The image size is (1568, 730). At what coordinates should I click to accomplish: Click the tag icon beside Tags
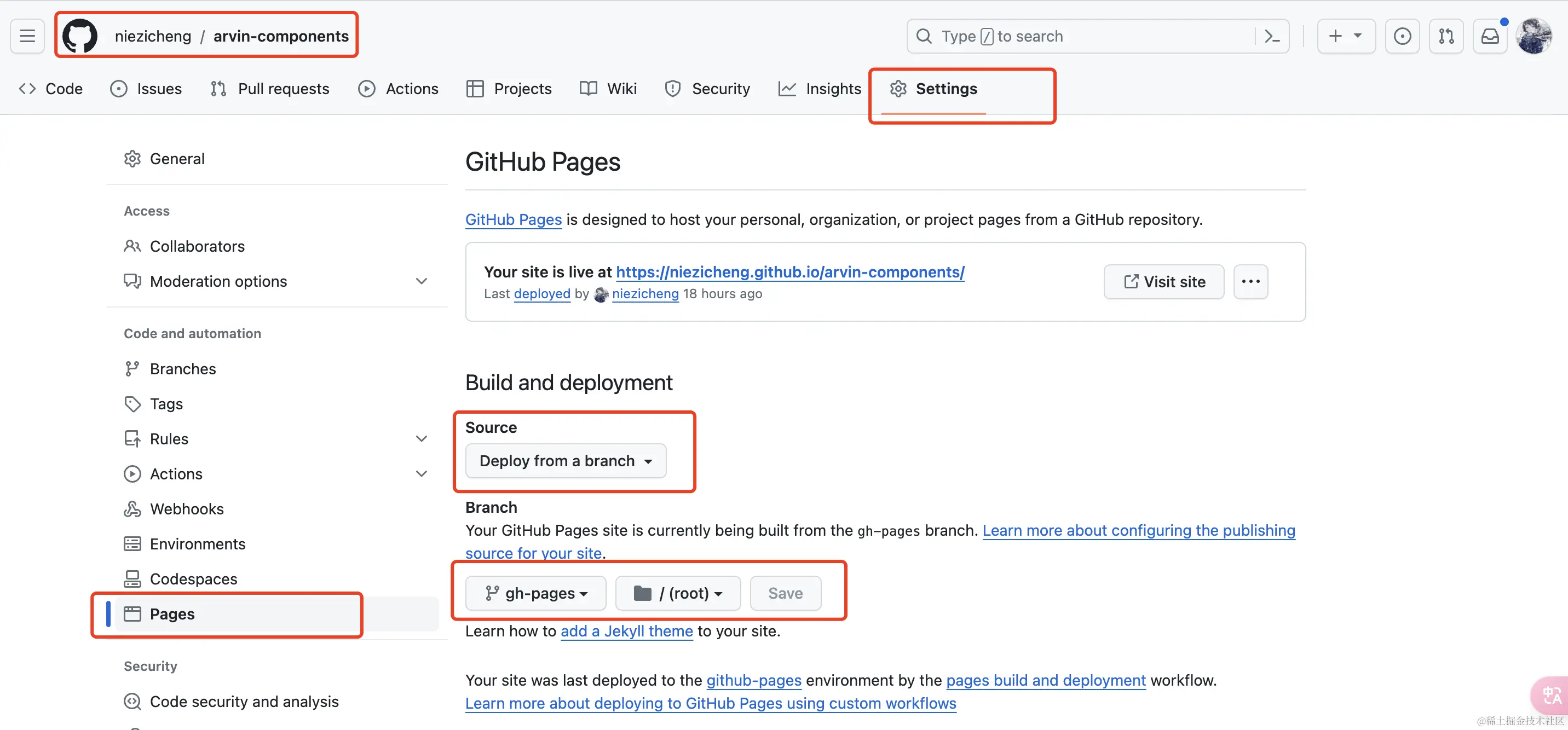coord(132,404)
